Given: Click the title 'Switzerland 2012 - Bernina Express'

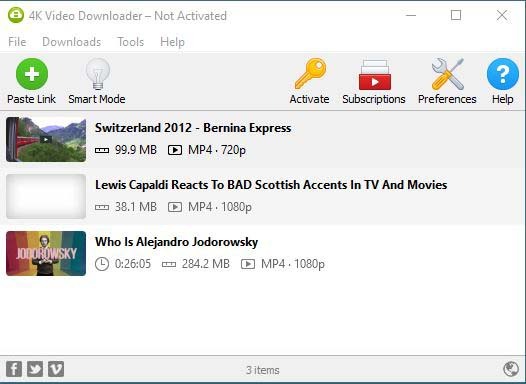Looking at the screenshot, I should click(x=193, y=128).
